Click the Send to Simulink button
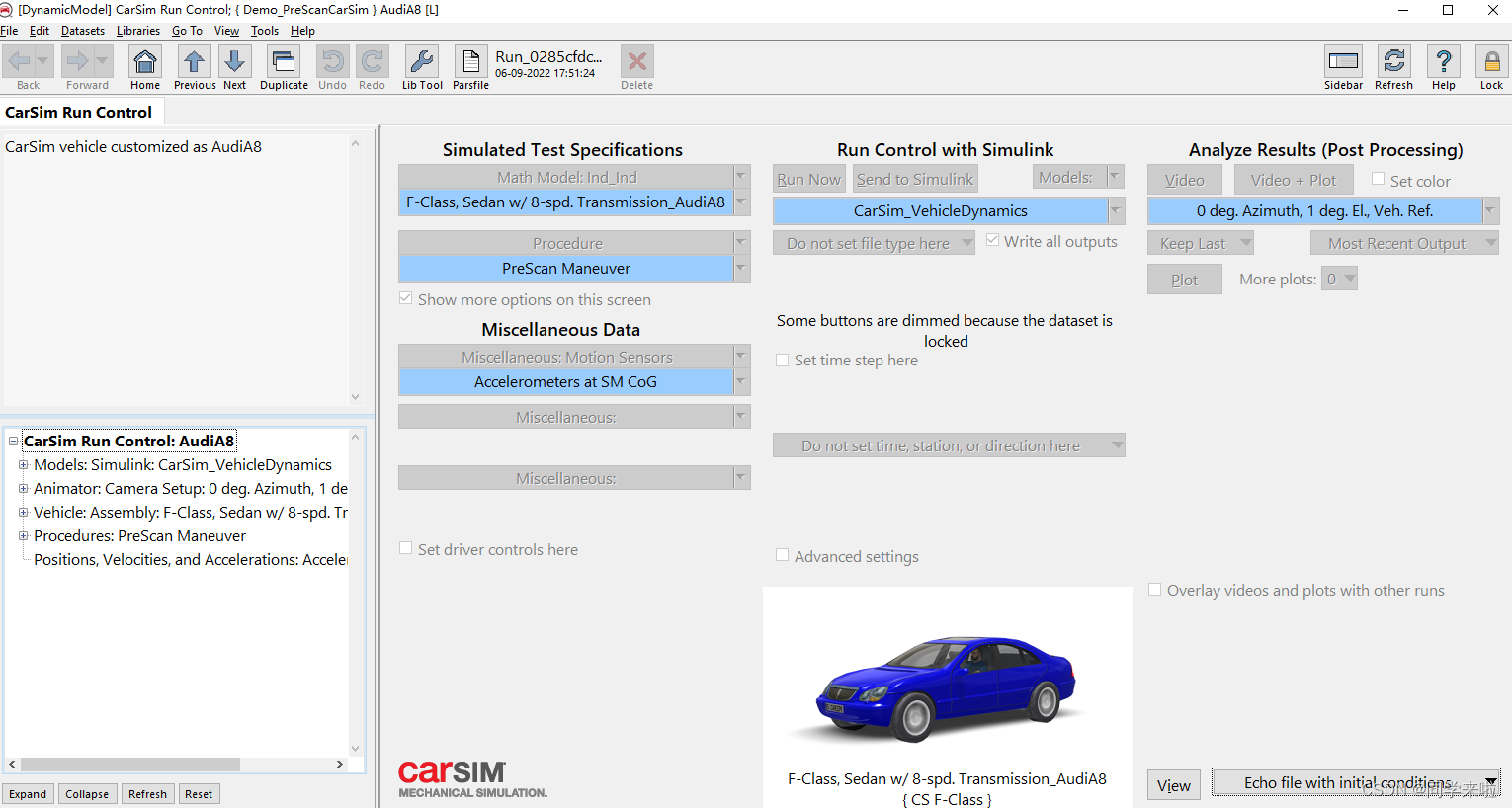The height and width of the screenshot is (808, 1512). pyautogui.click(x=915, y=179)
